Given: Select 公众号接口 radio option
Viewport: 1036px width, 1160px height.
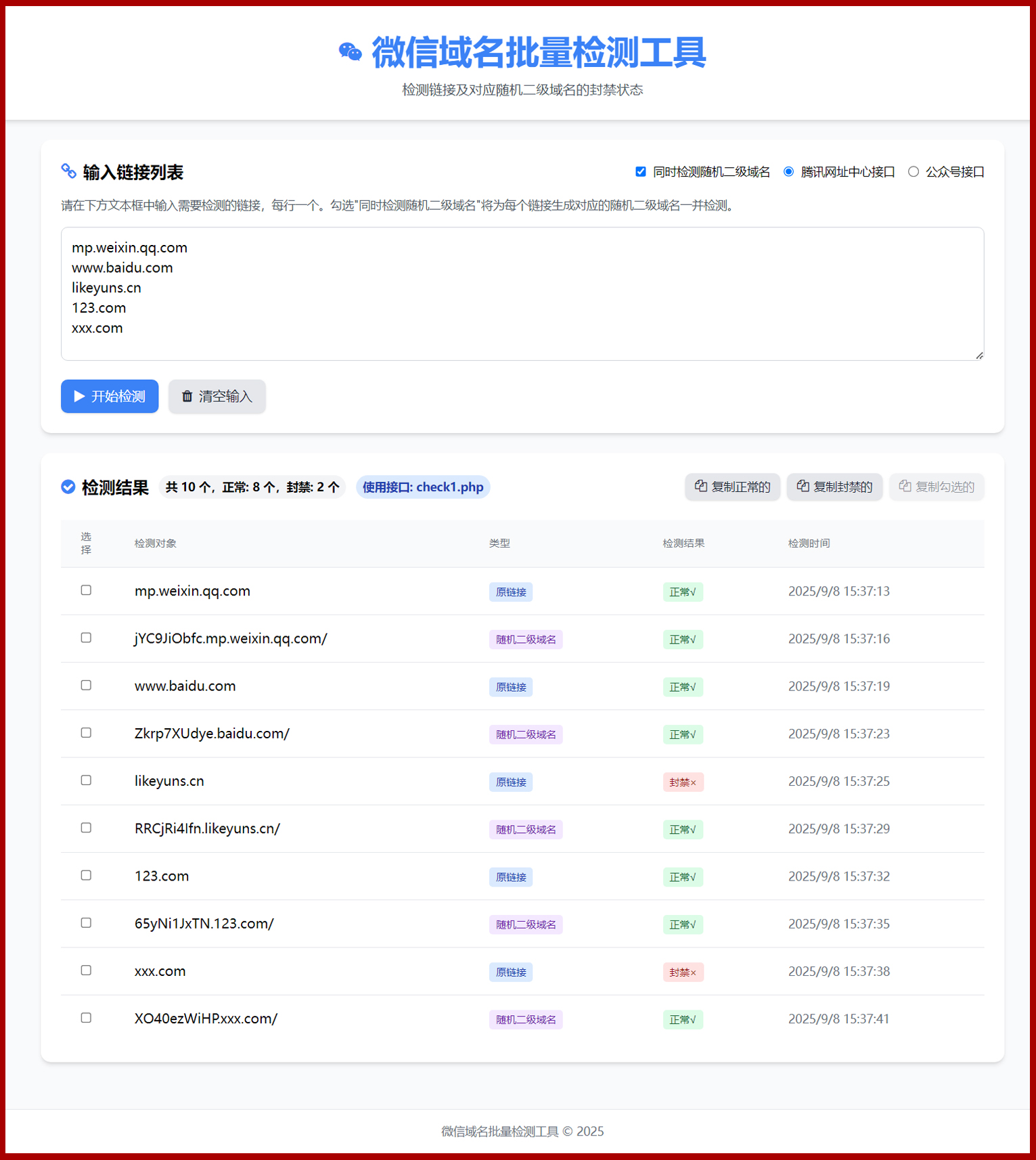Looking at the screenshot, I should 914,172.
